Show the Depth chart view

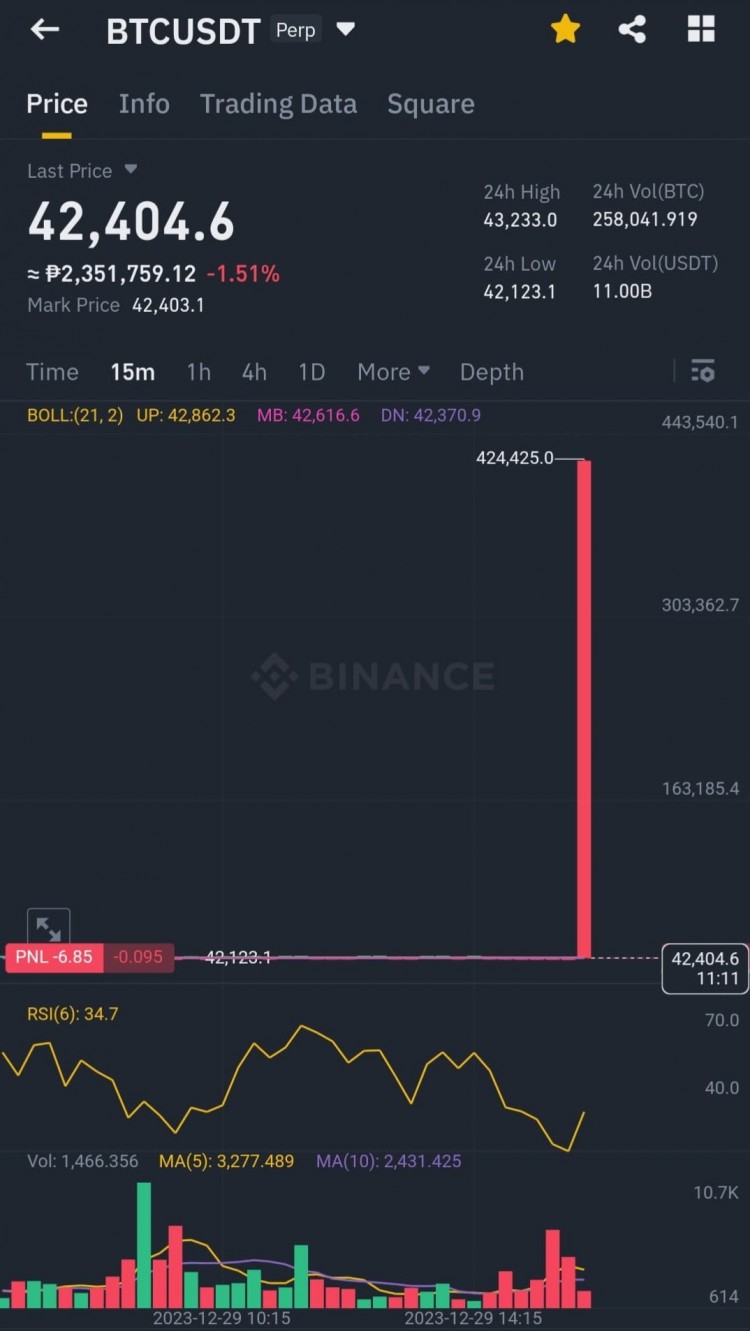point(491,372)
